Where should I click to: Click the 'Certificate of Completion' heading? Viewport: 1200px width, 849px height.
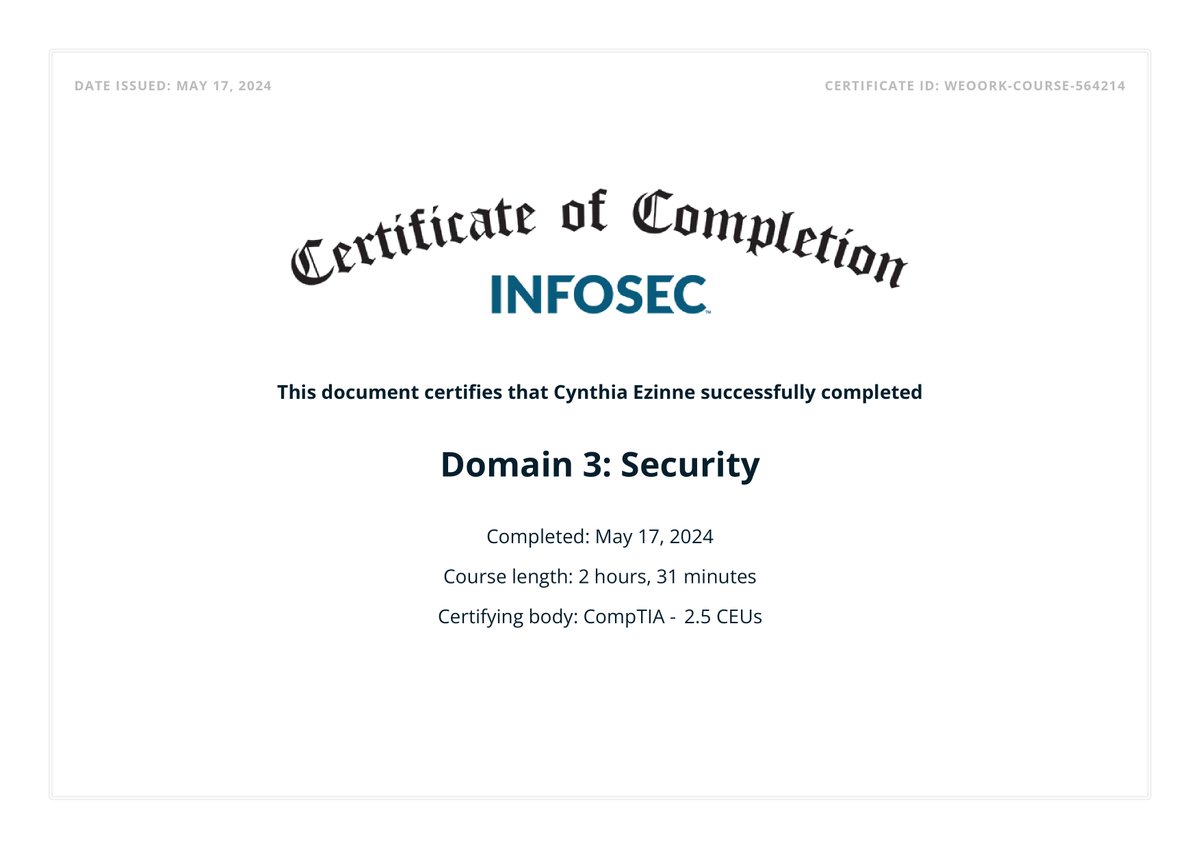click(599, 237)
